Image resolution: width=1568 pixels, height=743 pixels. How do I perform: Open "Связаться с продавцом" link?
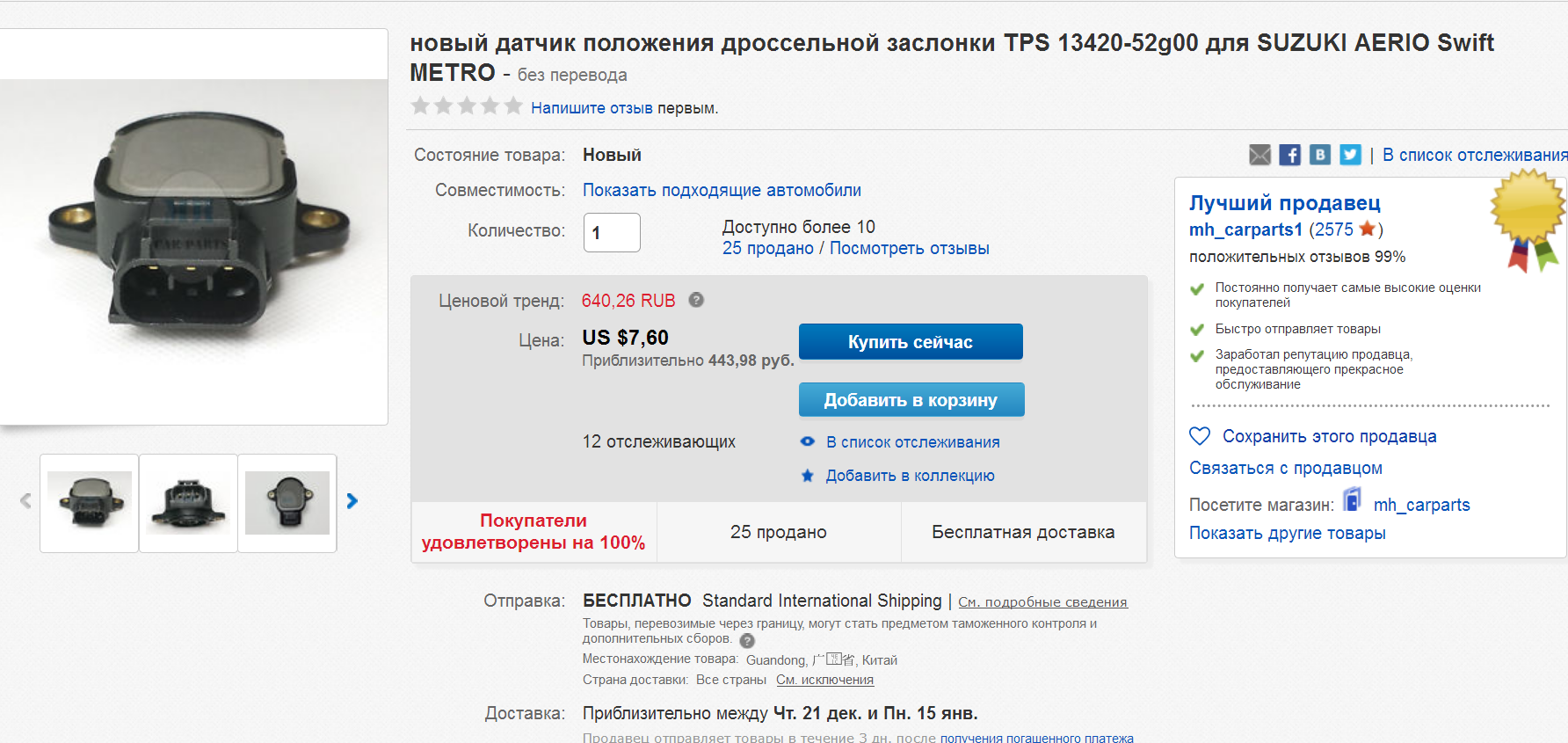(1285, 468)
